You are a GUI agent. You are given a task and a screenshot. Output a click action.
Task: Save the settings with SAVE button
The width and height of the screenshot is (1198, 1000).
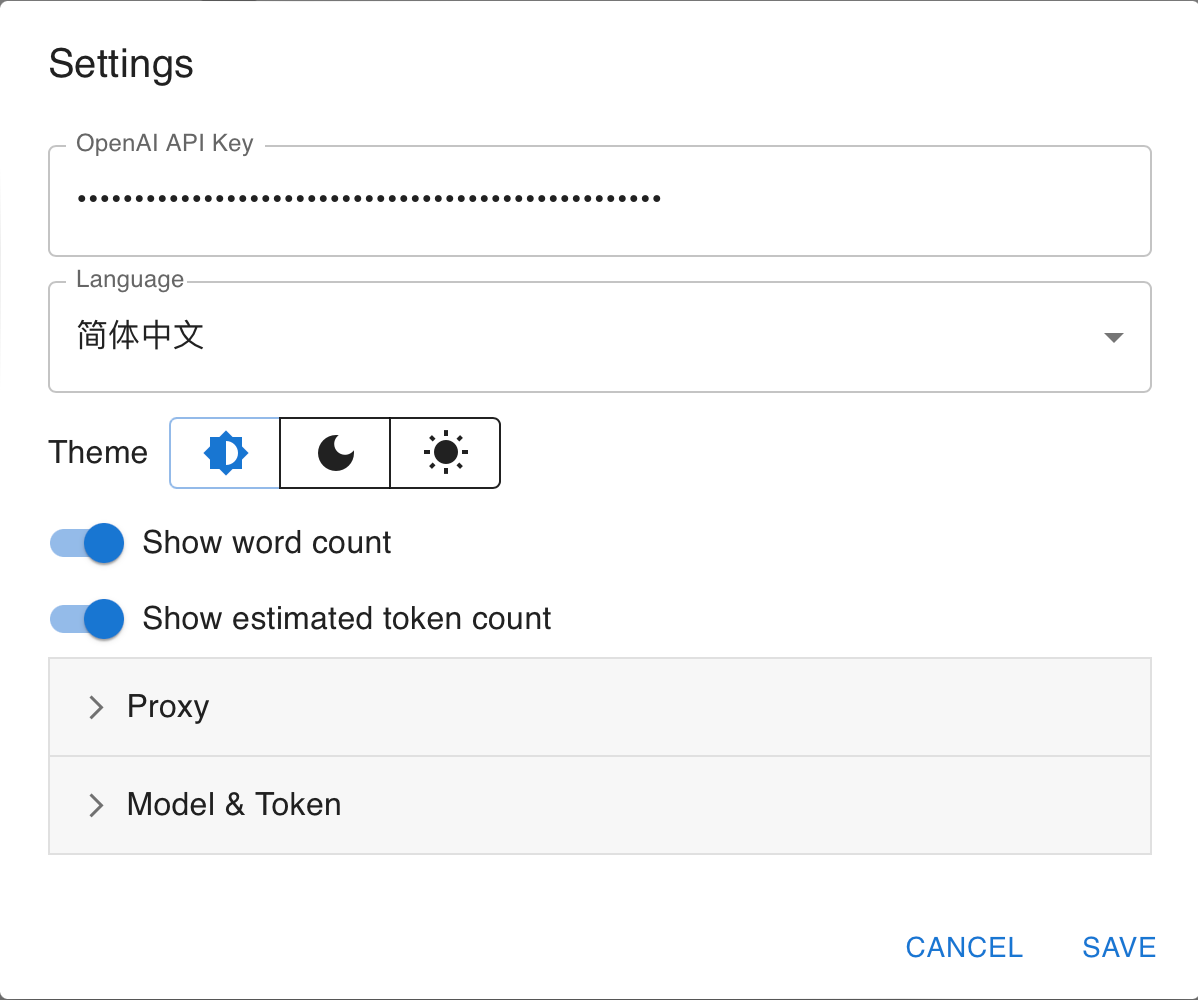point(1119,947)
